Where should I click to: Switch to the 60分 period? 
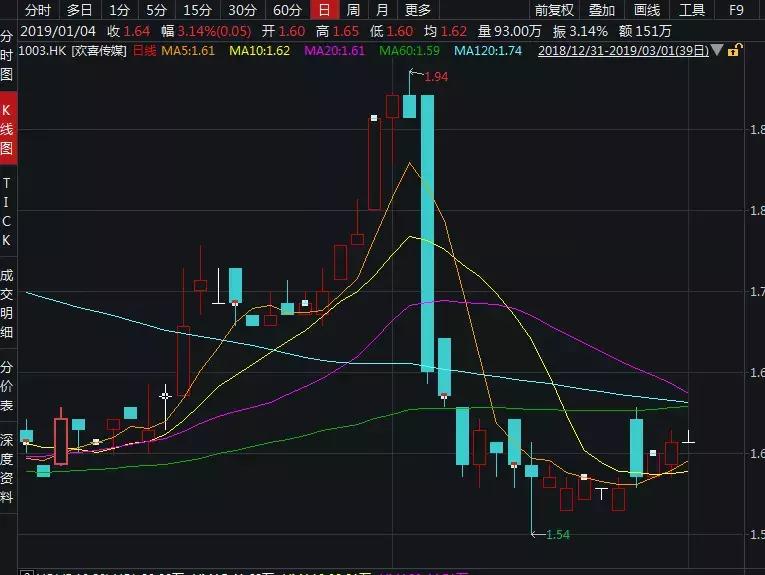coord(287,9)
